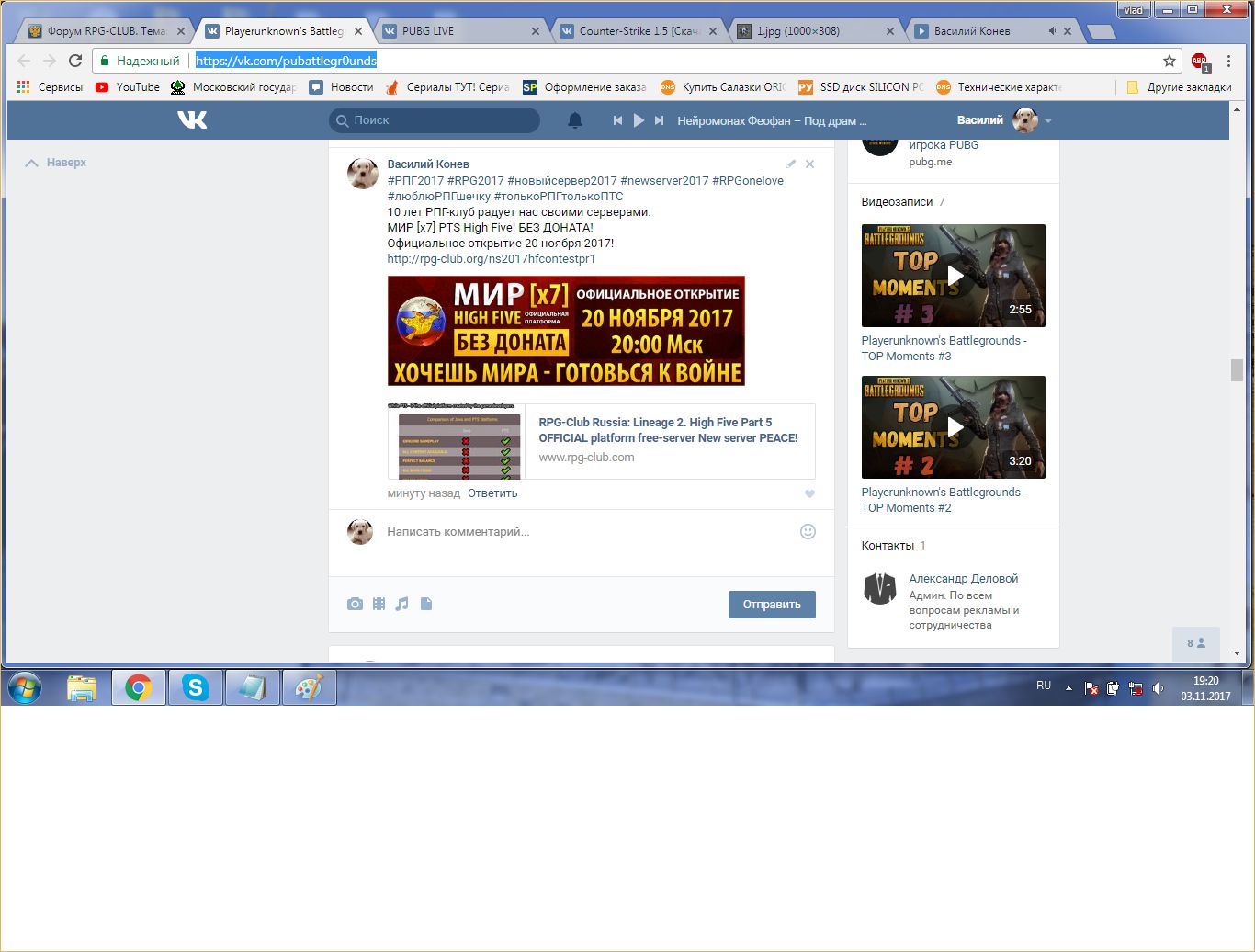This screenshot has height=952, width=1255.
Task: Open the RU language indicator in the tray
Action: [x=1044, y=686]
